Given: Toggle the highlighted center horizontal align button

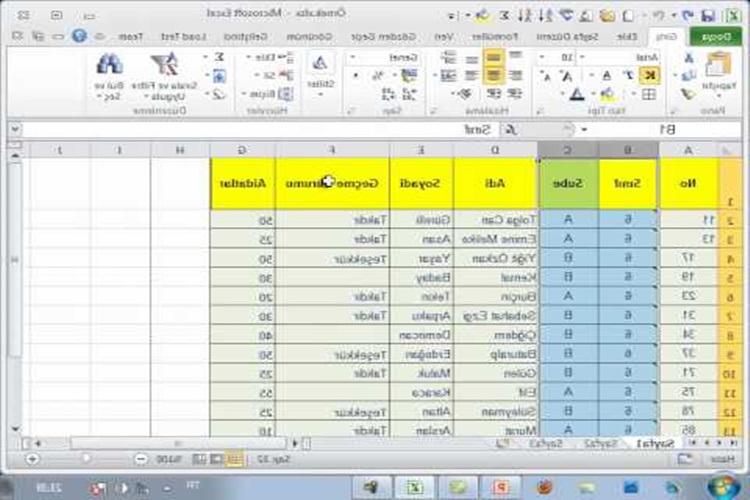Looking at the screenshot, I should pos(494,76).
